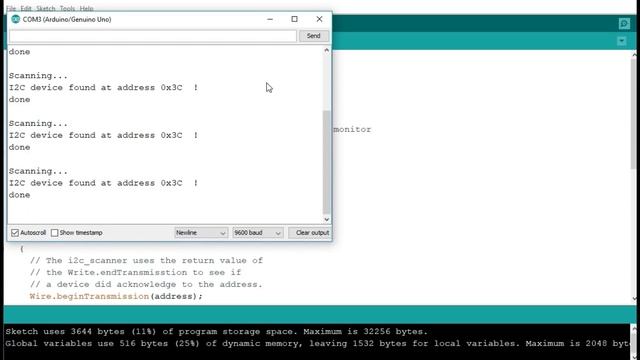Click the serial output scroll up arrow
The height and width of the screenshot is (360, 640).
(327, 50)
